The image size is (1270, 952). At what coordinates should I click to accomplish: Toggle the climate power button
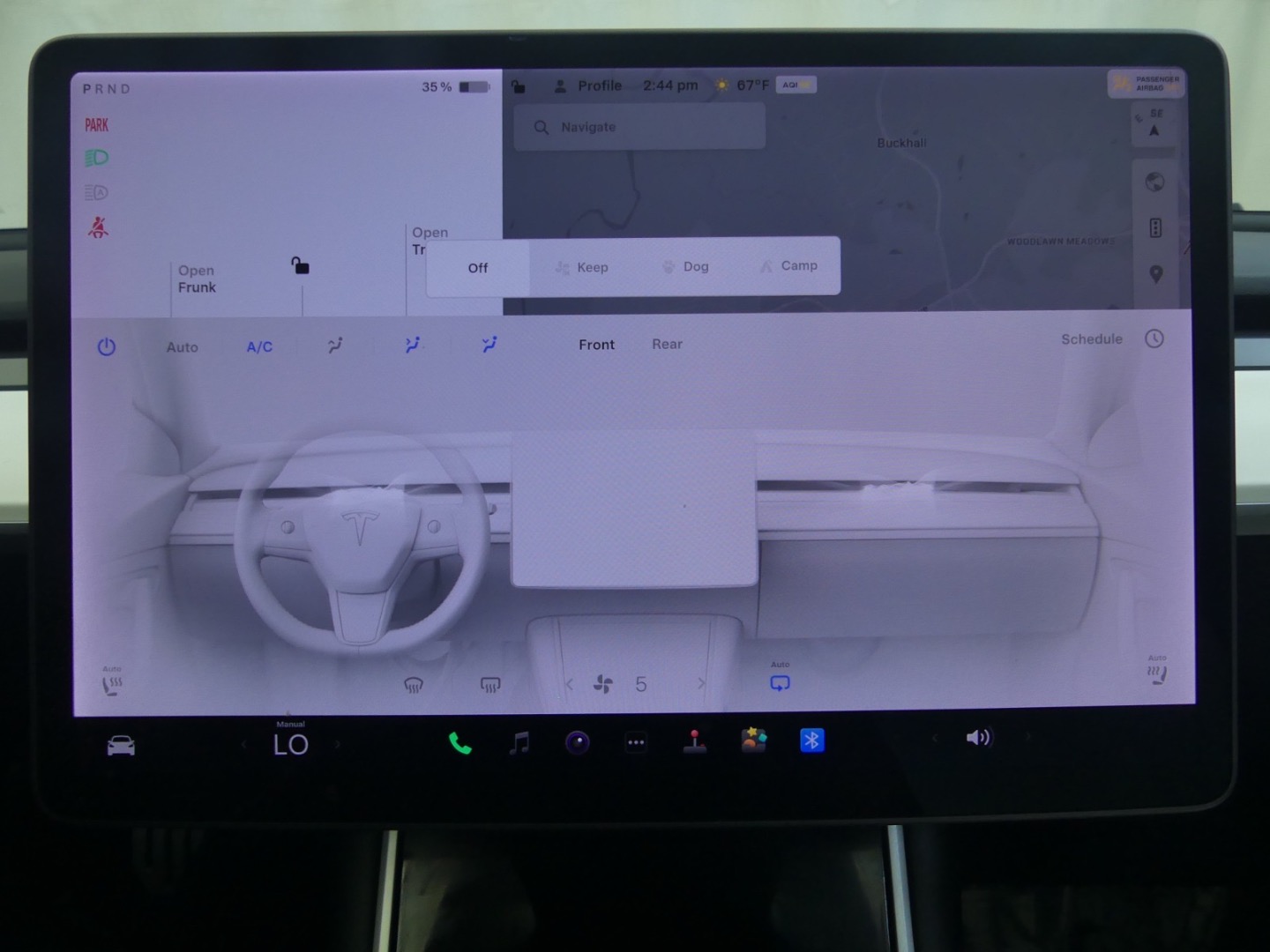pos(107,346)
